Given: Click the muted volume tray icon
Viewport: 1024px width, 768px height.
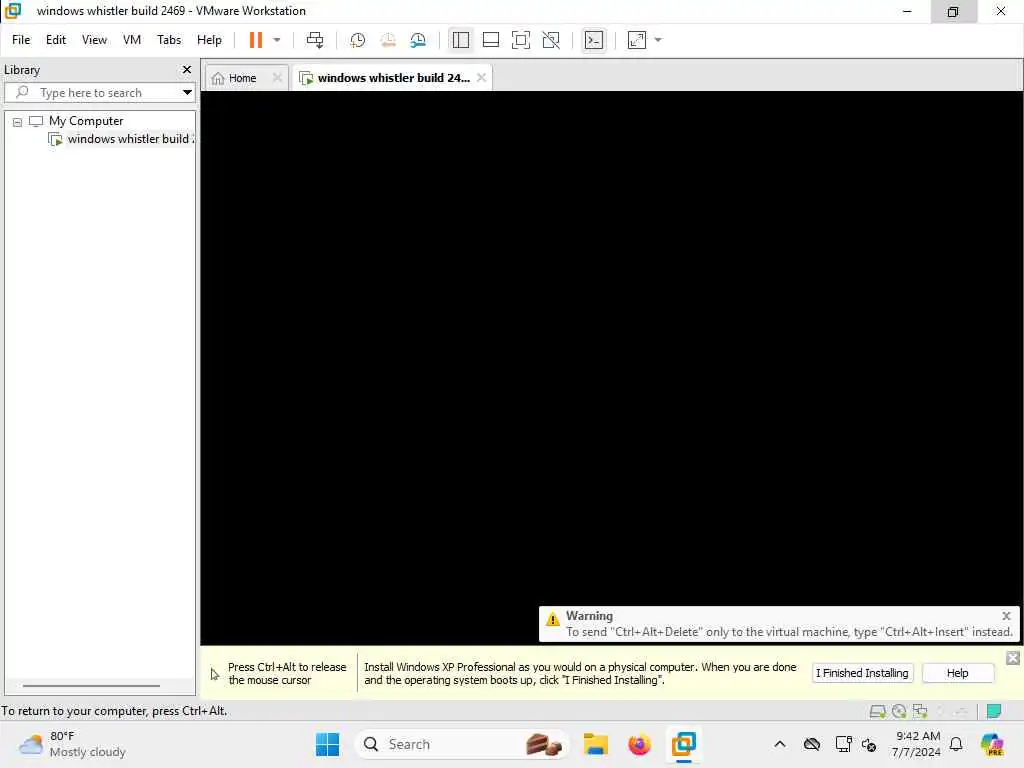Looking at the screenshot, I should (x=869, y=744).
